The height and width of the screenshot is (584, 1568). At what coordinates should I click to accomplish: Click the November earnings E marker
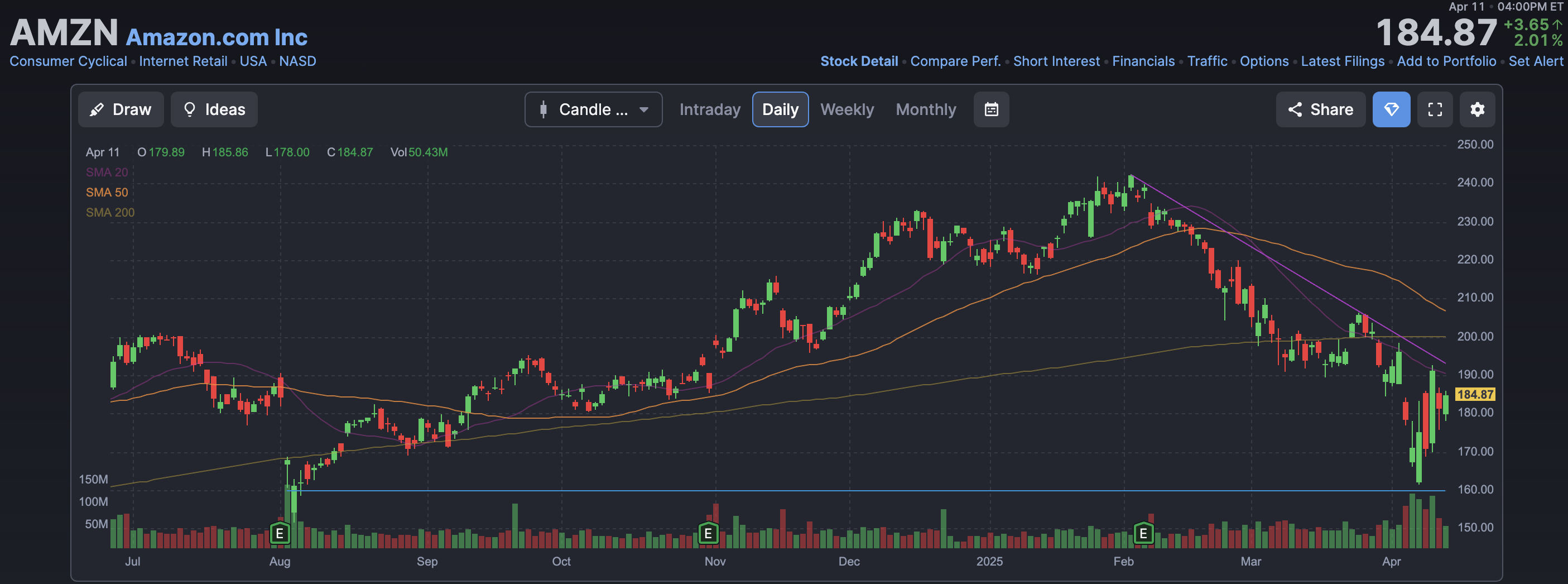(708, 534)
